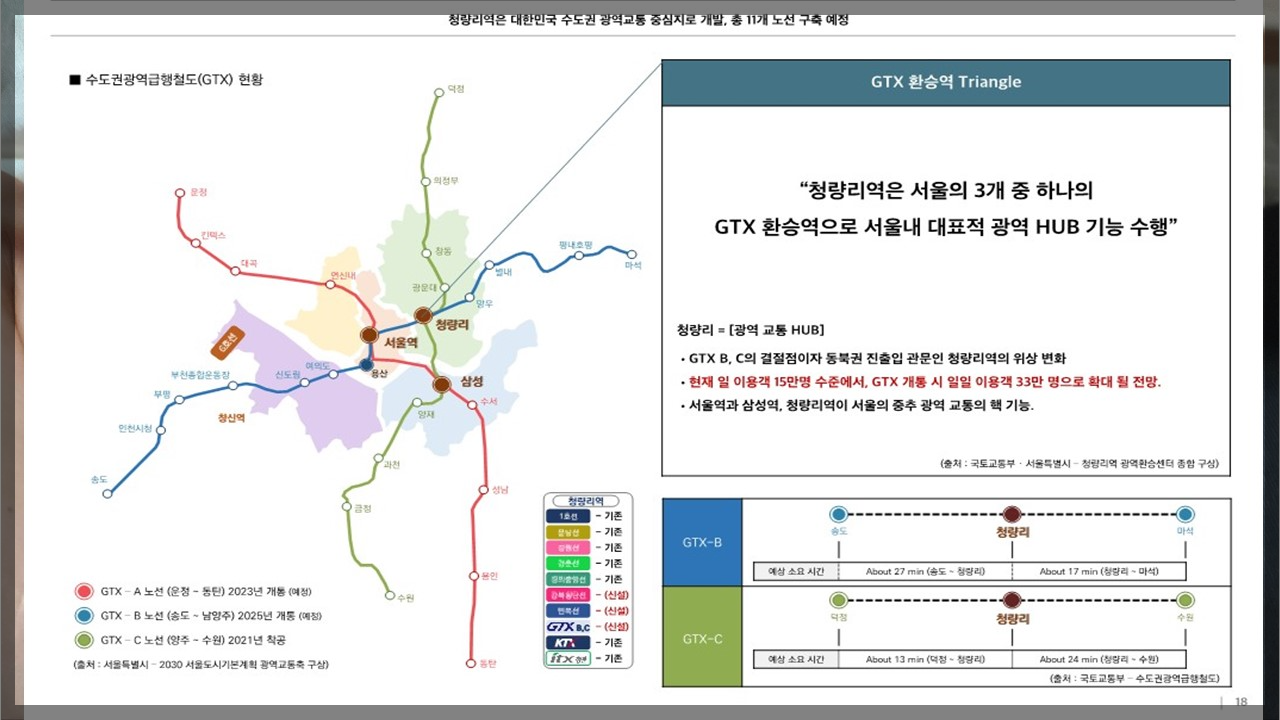Click the 송도 terminal marker on the map

[x=106, y=493]
